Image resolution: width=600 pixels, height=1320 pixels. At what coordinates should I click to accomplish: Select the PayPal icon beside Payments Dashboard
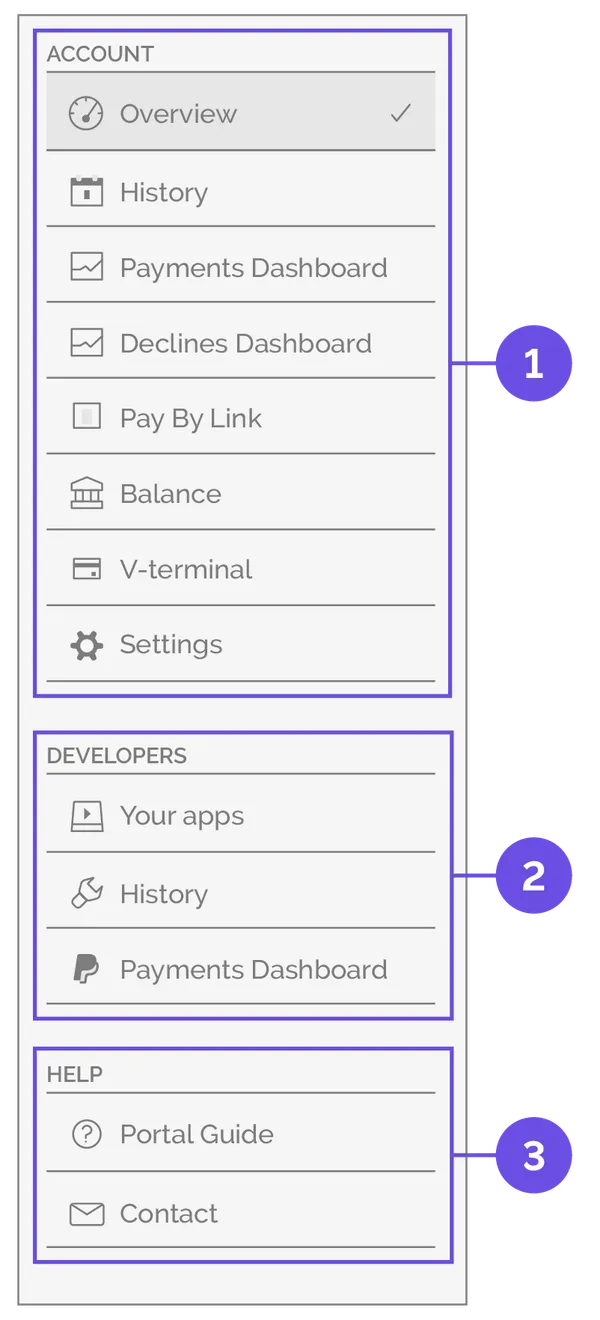85,968
